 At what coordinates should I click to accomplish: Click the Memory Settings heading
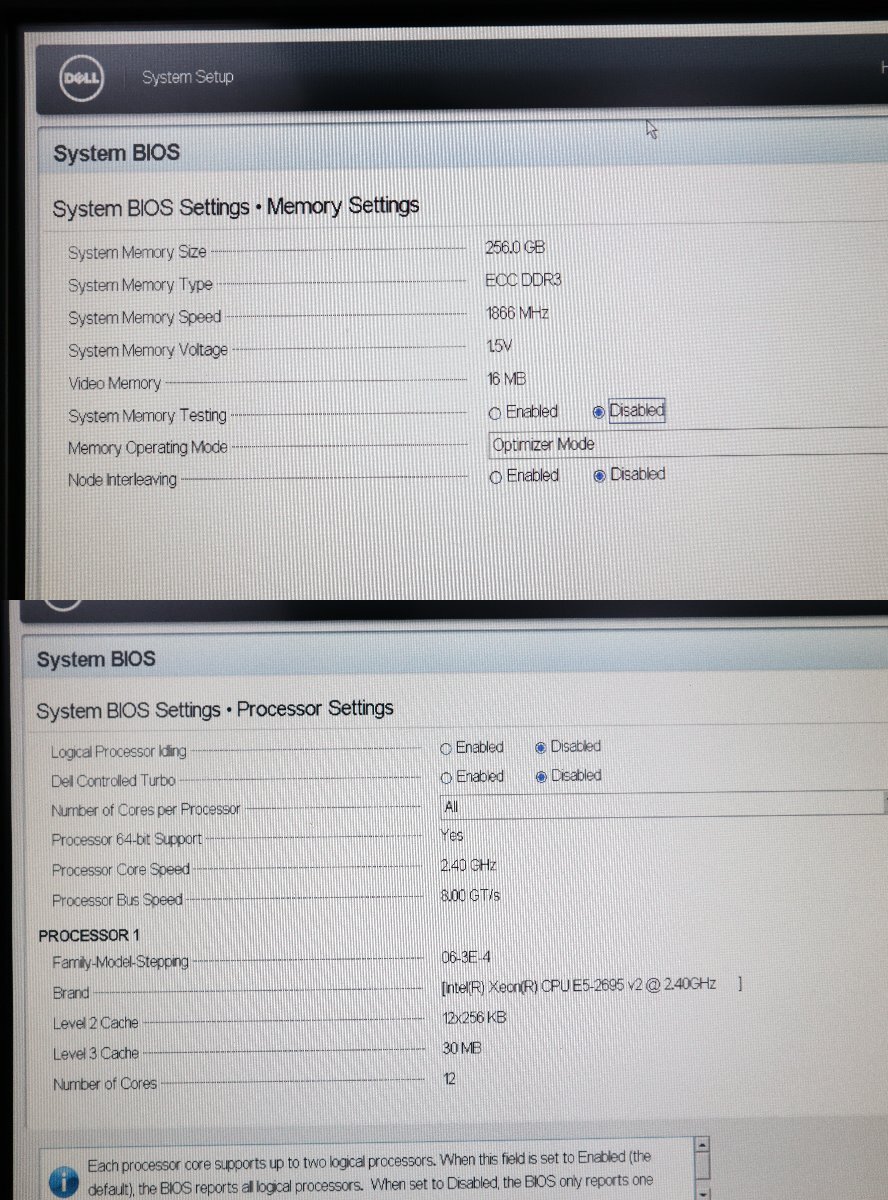coord(343,206)
